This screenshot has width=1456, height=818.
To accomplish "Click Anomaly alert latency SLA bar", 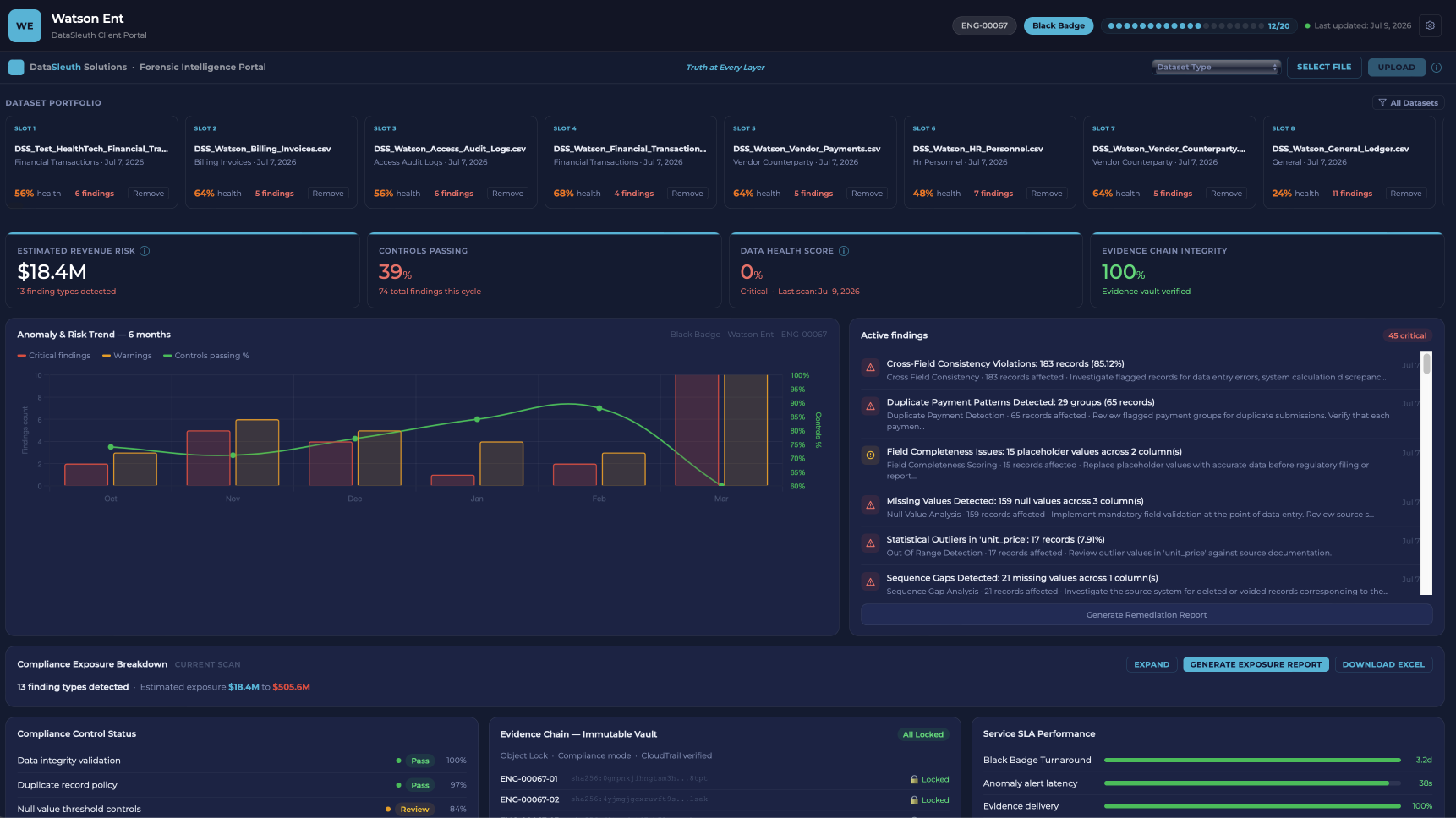I will tap(1252, 783).
